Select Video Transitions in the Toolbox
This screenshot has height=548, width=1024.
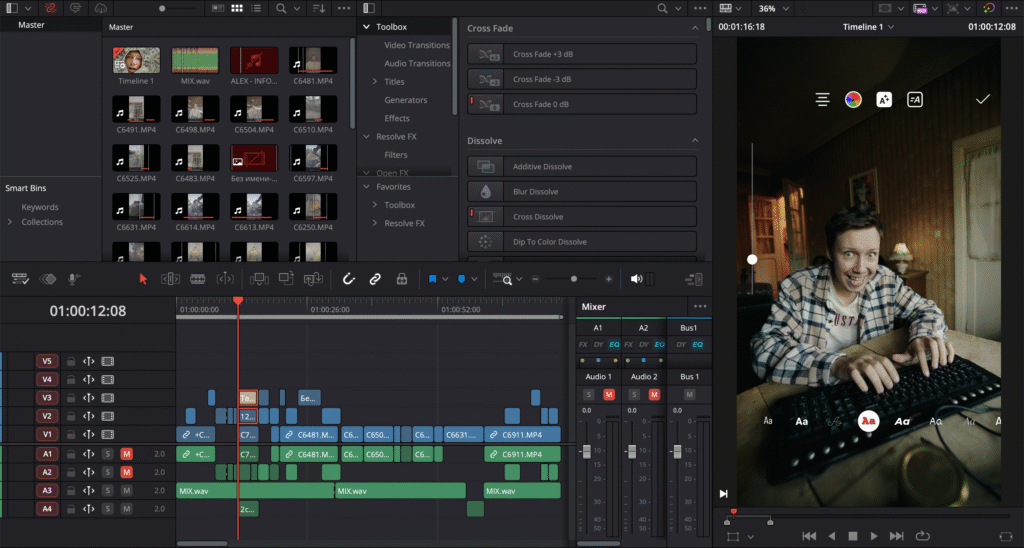click(417, 45)
